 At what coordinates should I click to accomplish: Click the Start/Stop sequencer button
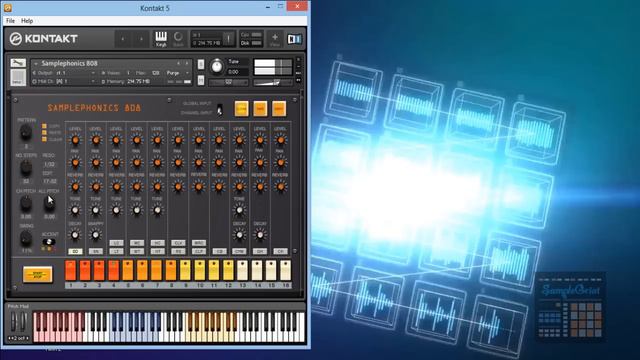pos(38,275)
